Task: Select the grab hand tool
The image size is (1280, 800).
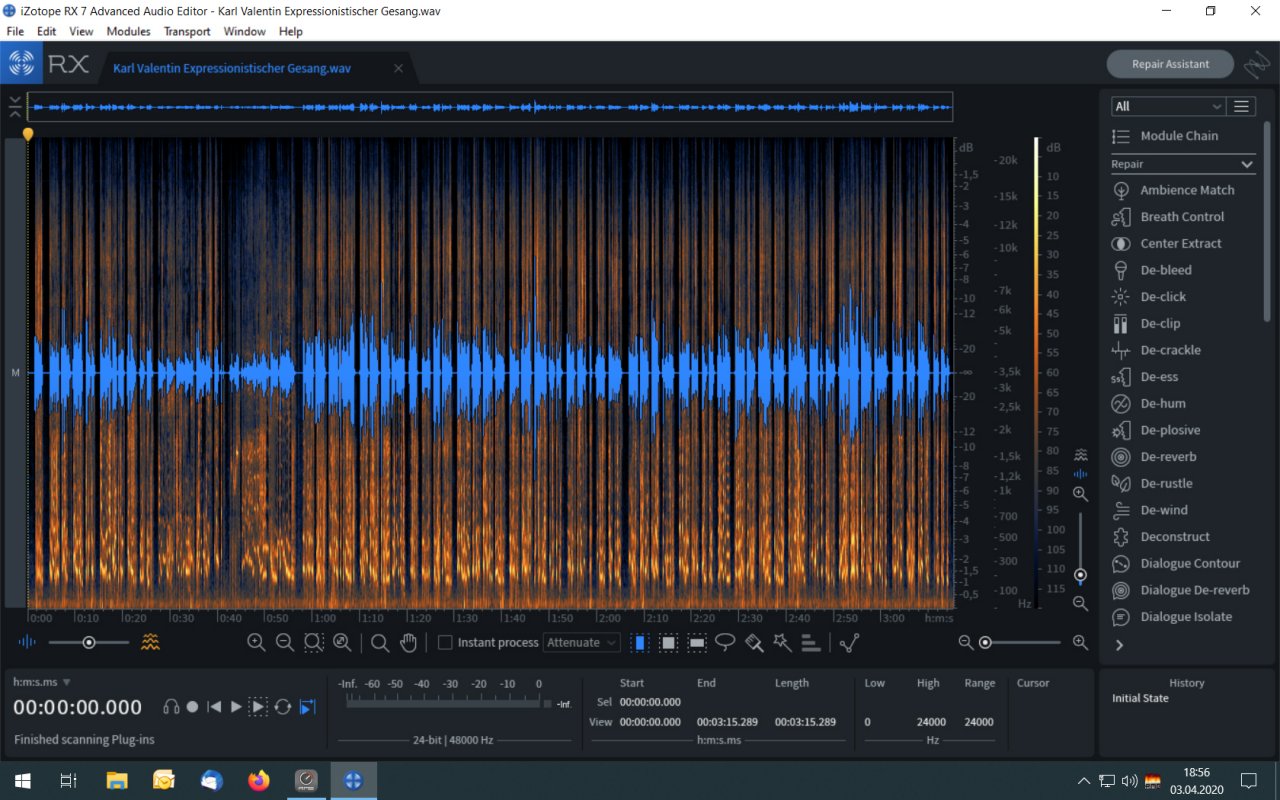Action: pyautogui.click(x=408, y=643)
